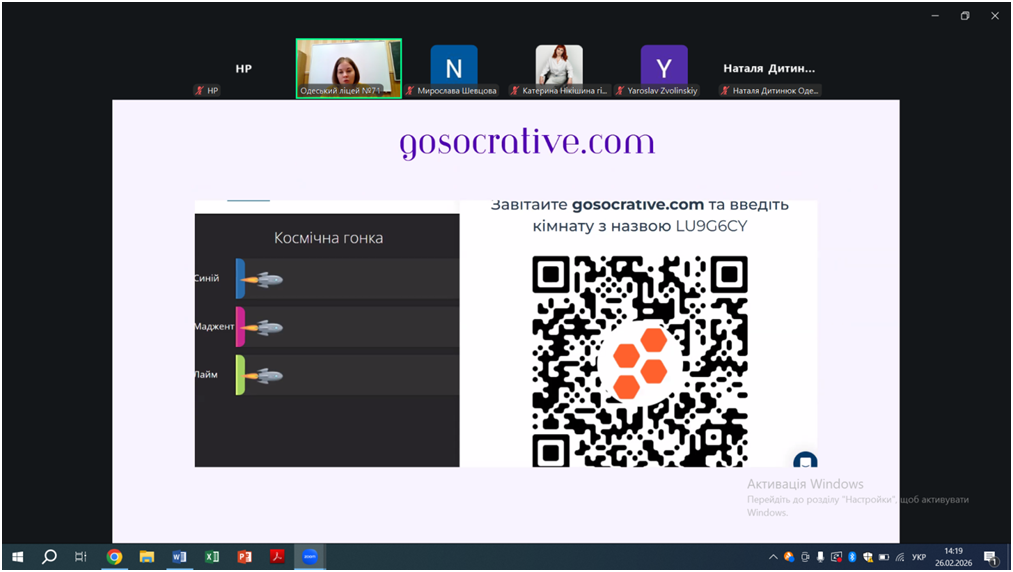
Task: Select Мирослава Шевцова participant tile
Action: [454, 68]
